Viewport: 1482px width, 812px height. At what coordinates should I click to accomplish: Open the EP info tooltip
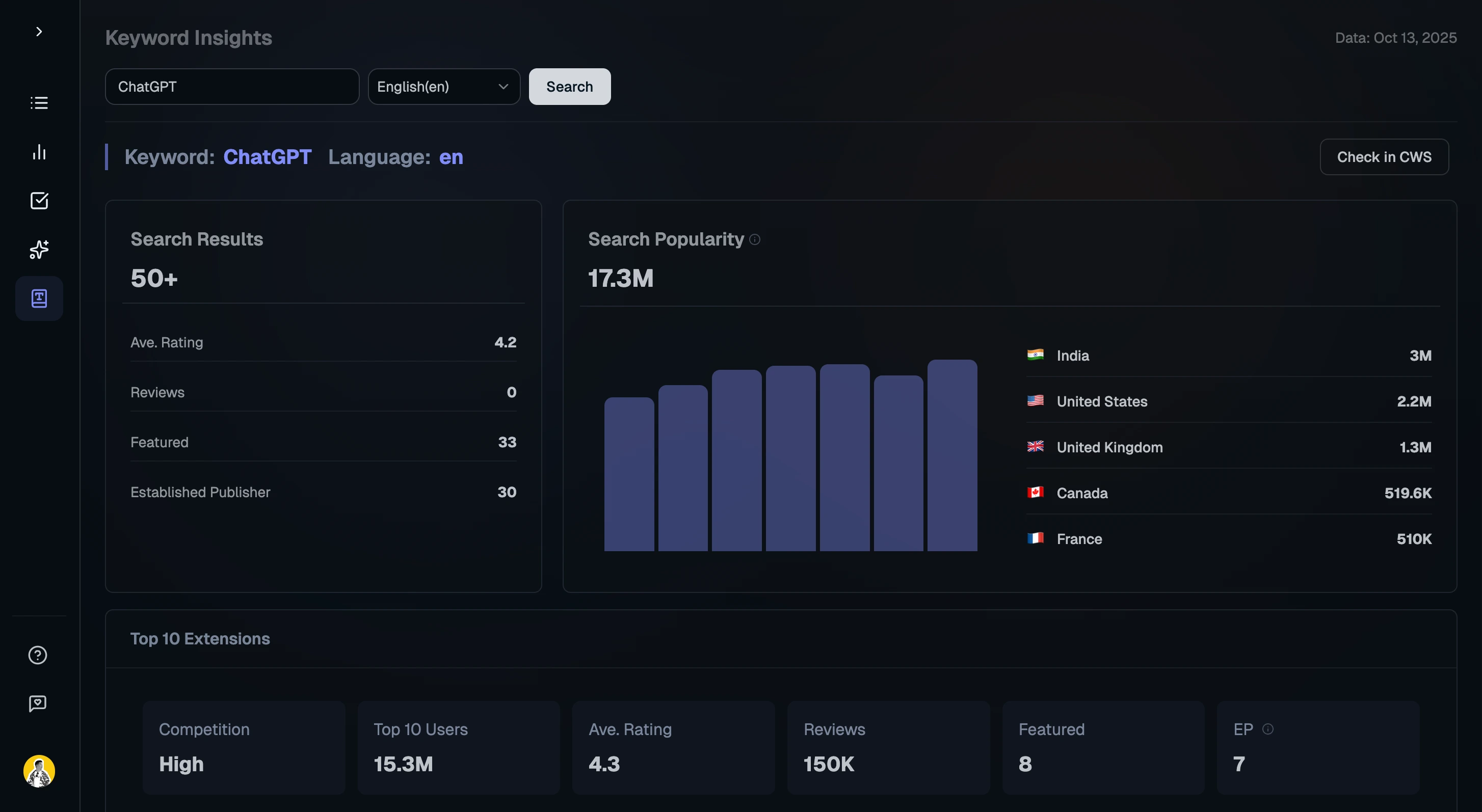tap(1267, 728)
